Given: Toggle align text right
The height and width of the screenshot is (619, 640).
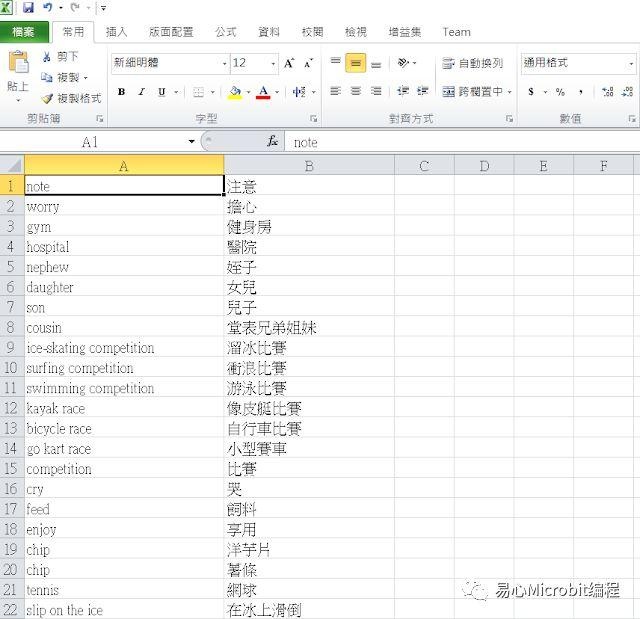Looking at the screenshot, I should 376,91.
